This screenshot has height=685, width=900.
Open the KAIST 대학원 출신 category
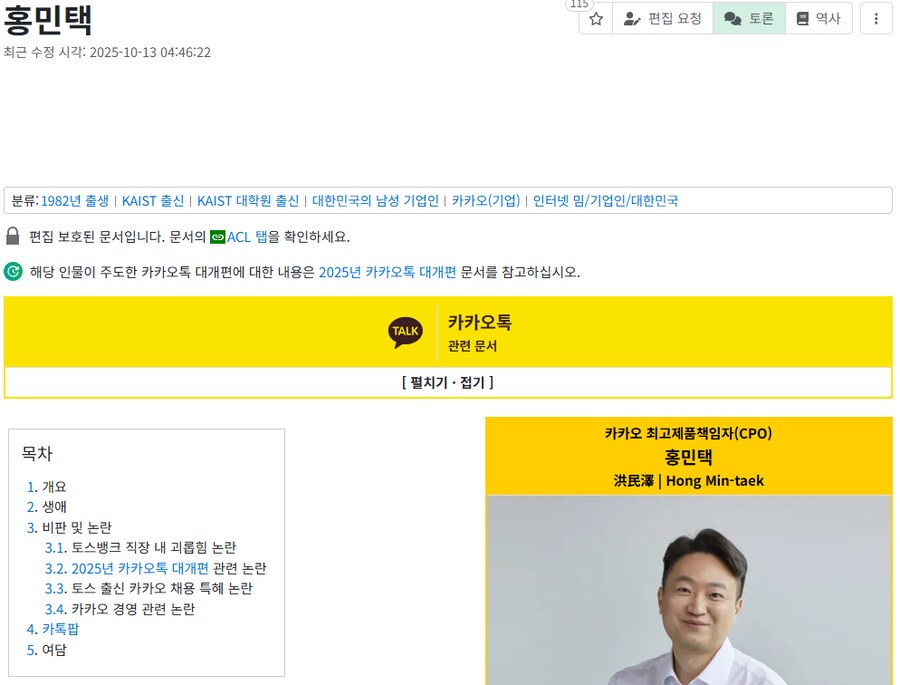click(x=248, y=201)
